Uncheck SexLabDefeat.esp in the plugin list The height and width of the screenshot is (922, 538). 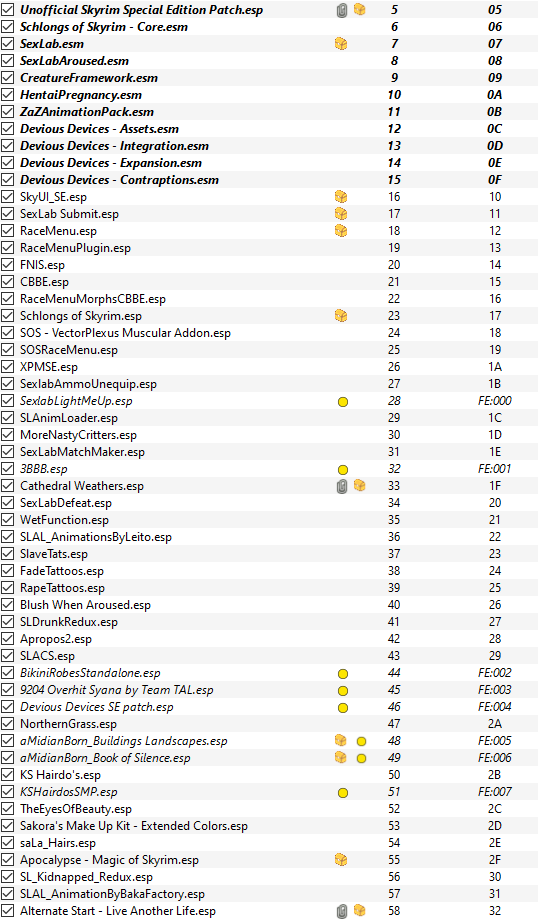click(x=8, y=503)
